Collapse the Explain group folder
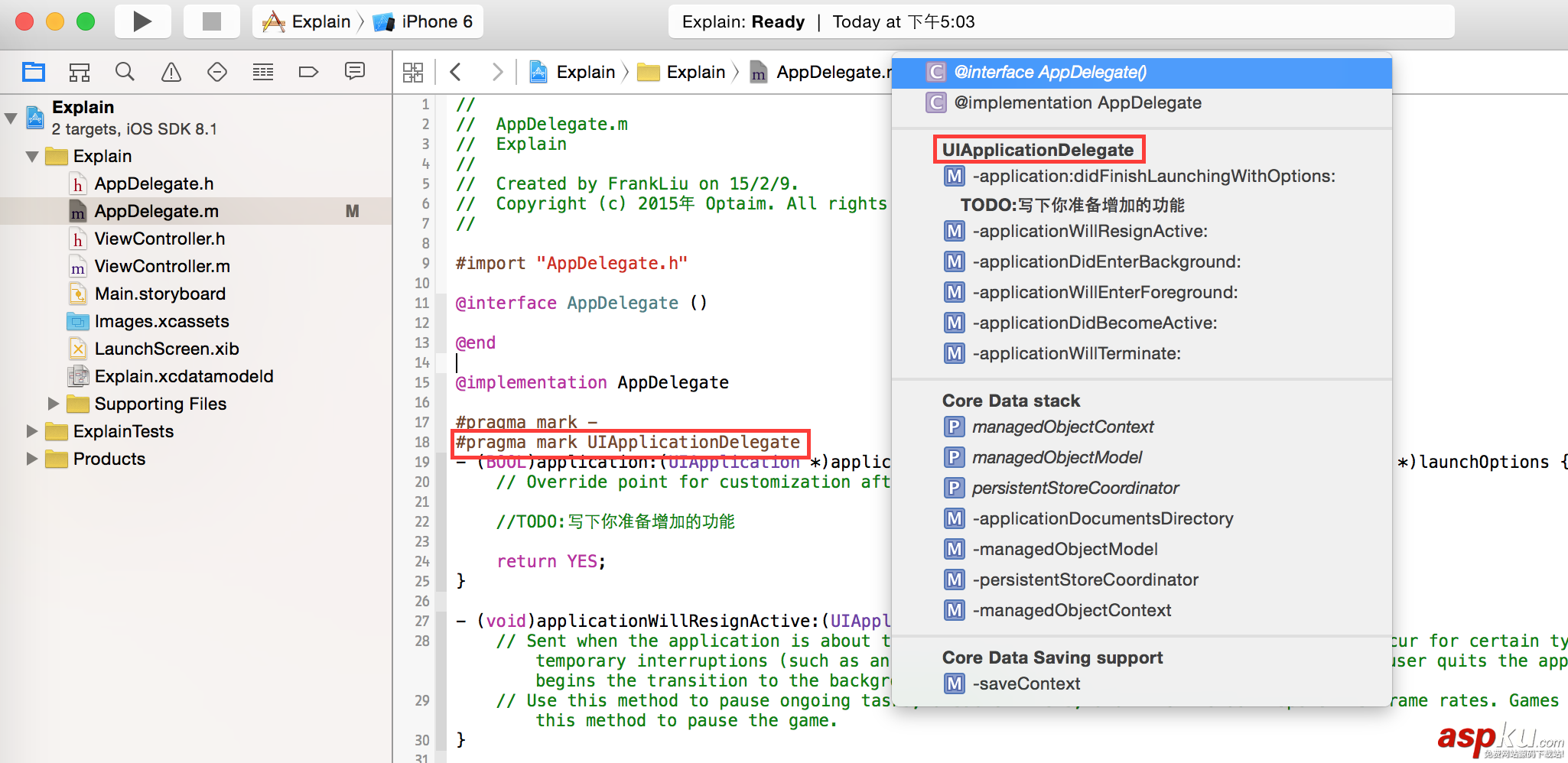 (32, 157)
